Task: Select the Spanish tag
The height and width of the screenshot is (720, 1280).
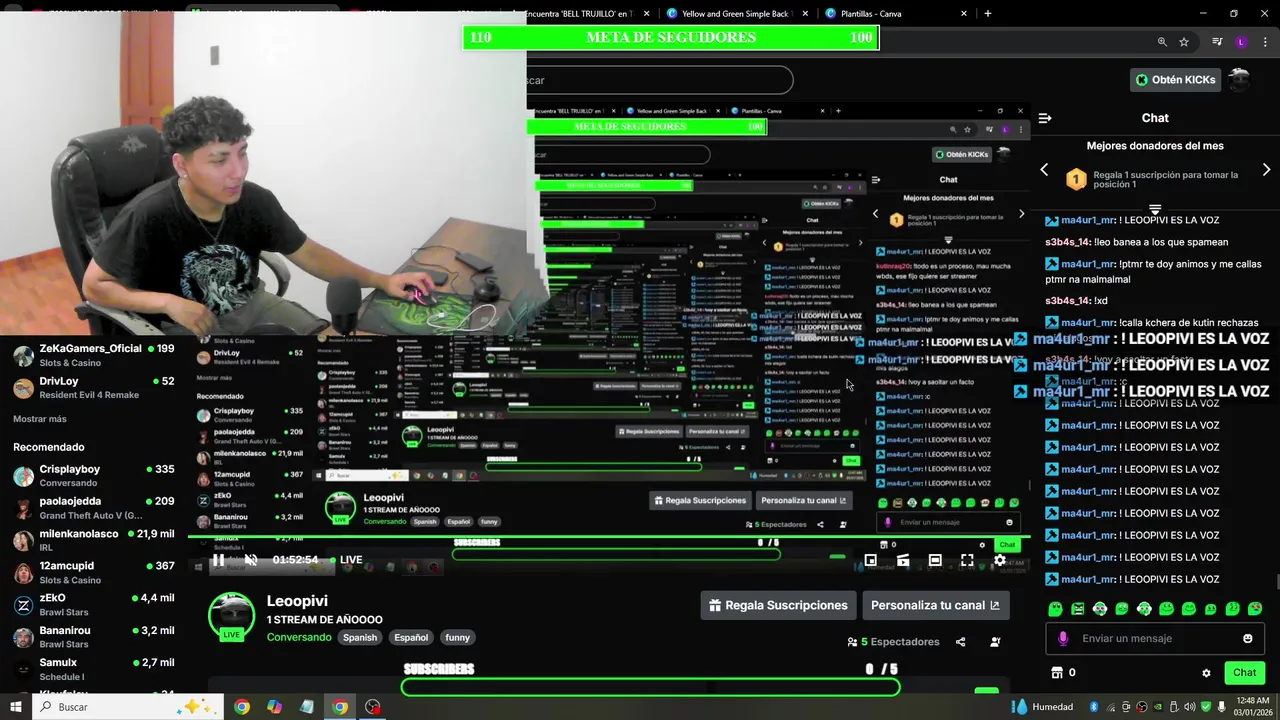Action: coord(360,638)
